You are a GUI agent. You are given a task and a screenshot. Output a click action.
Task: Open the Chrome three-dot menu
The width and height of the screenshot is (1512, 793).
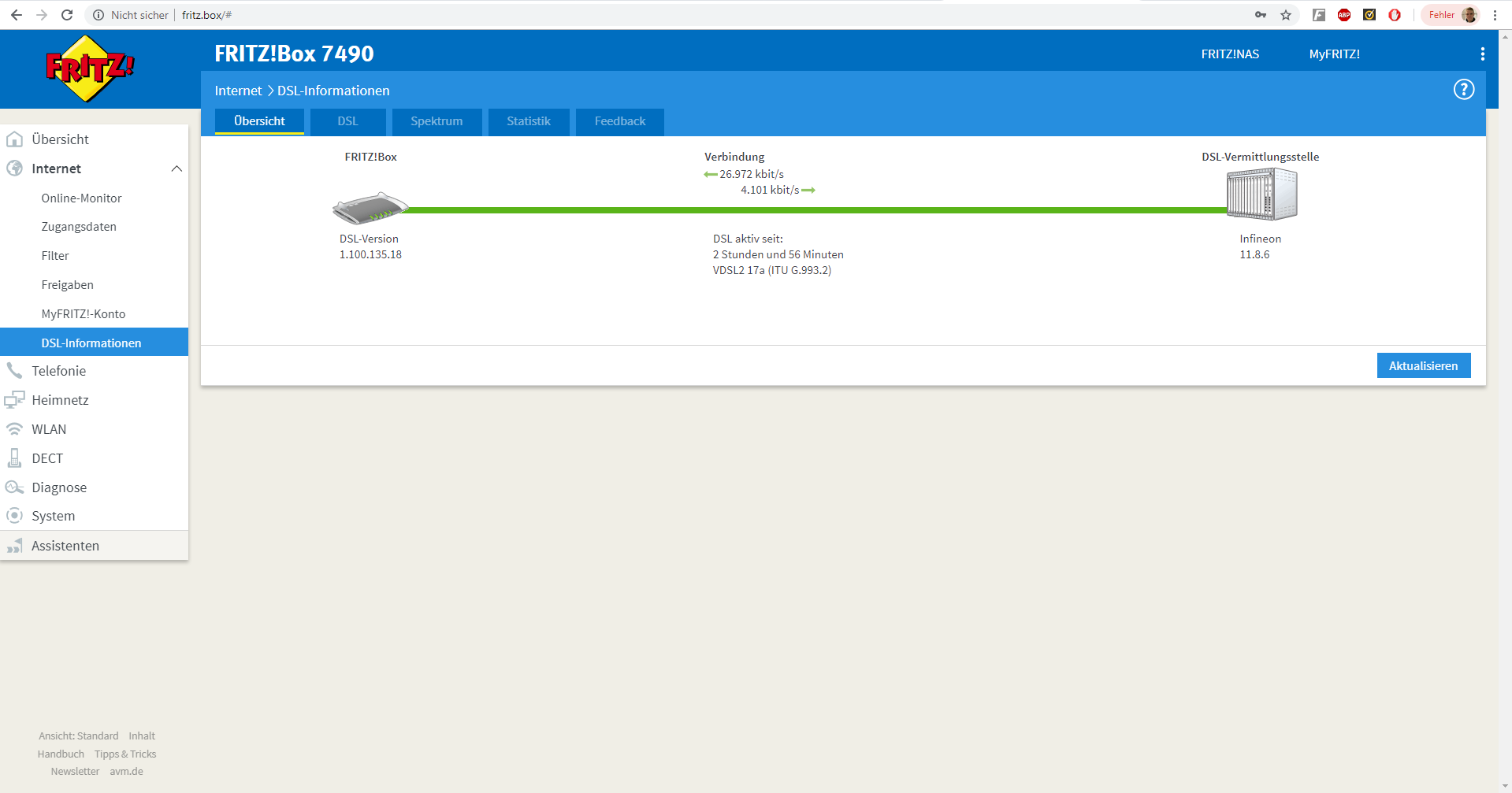coord(1495,15)
